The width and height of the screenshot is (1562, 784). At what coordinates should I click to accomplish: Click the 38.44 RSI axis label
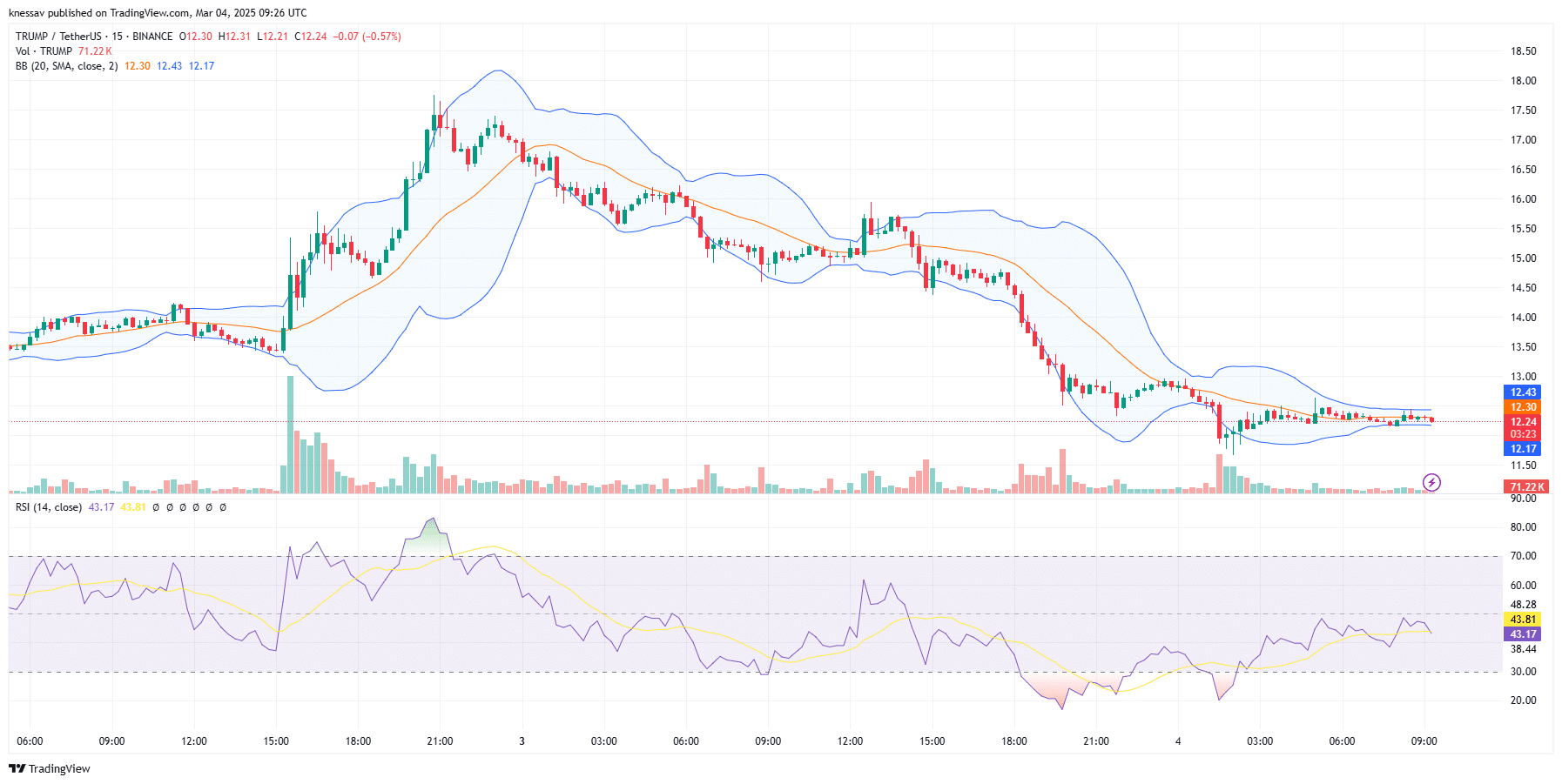tap(1523, 649)
